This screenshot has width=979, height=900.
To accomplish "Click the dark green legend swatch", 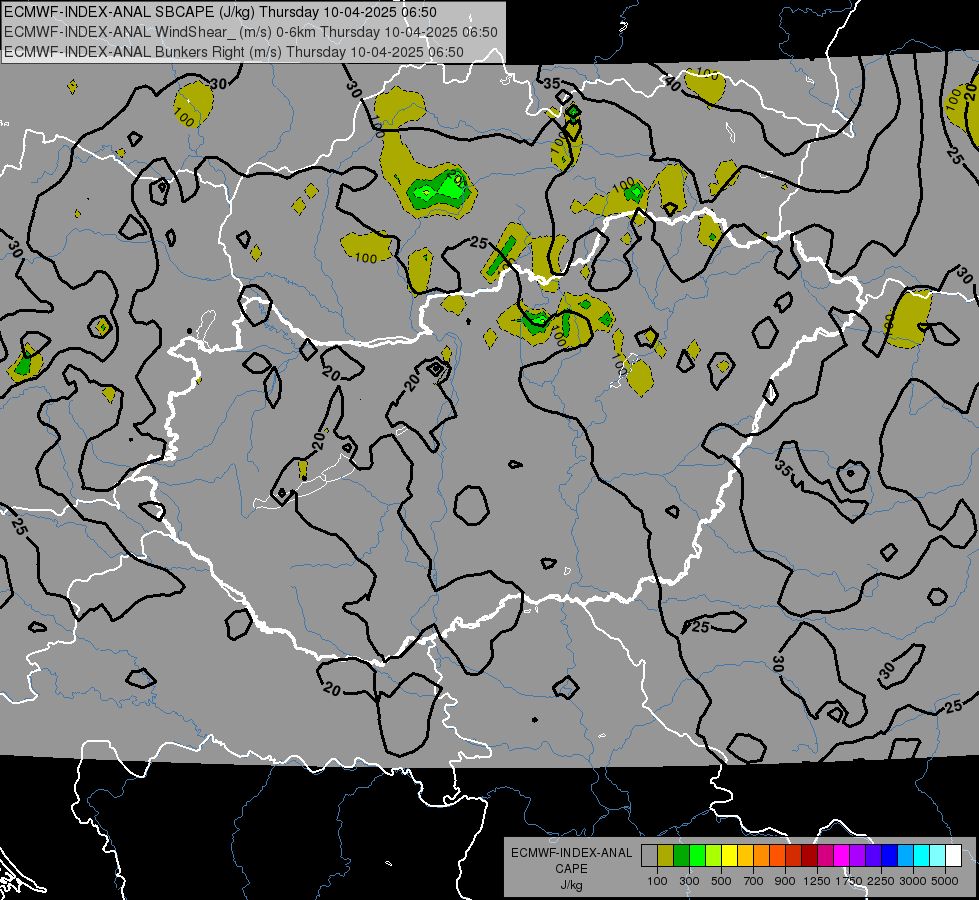I will 681,856.
